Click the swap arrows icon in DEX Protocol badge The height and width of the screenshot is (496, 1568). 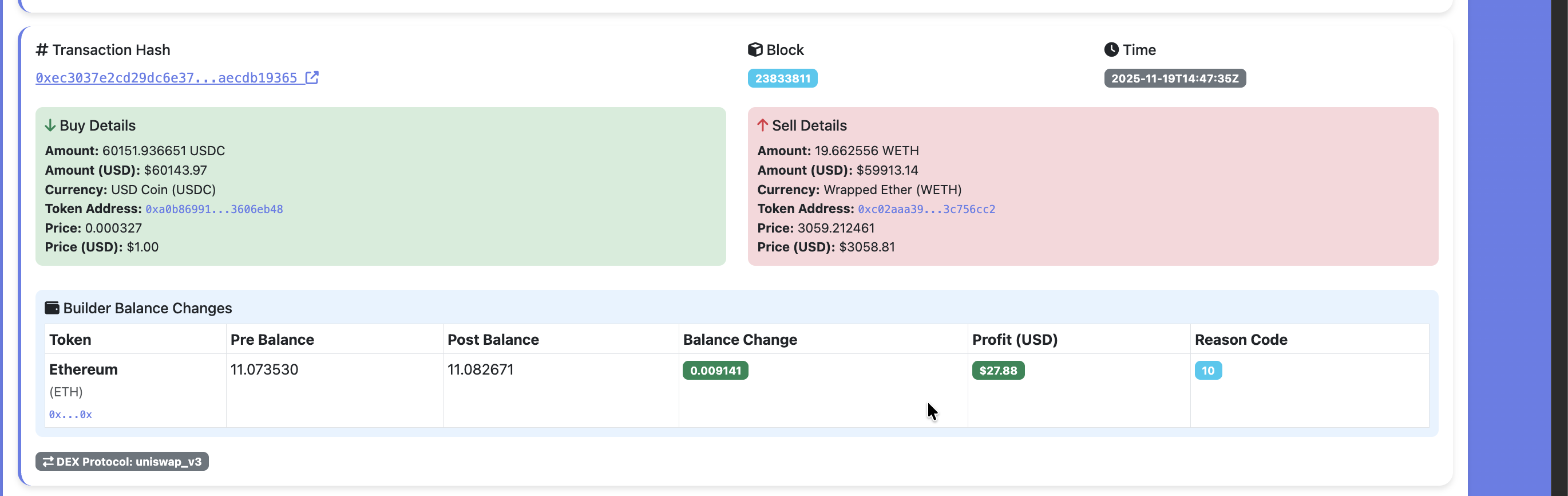(x=48, y=461)
